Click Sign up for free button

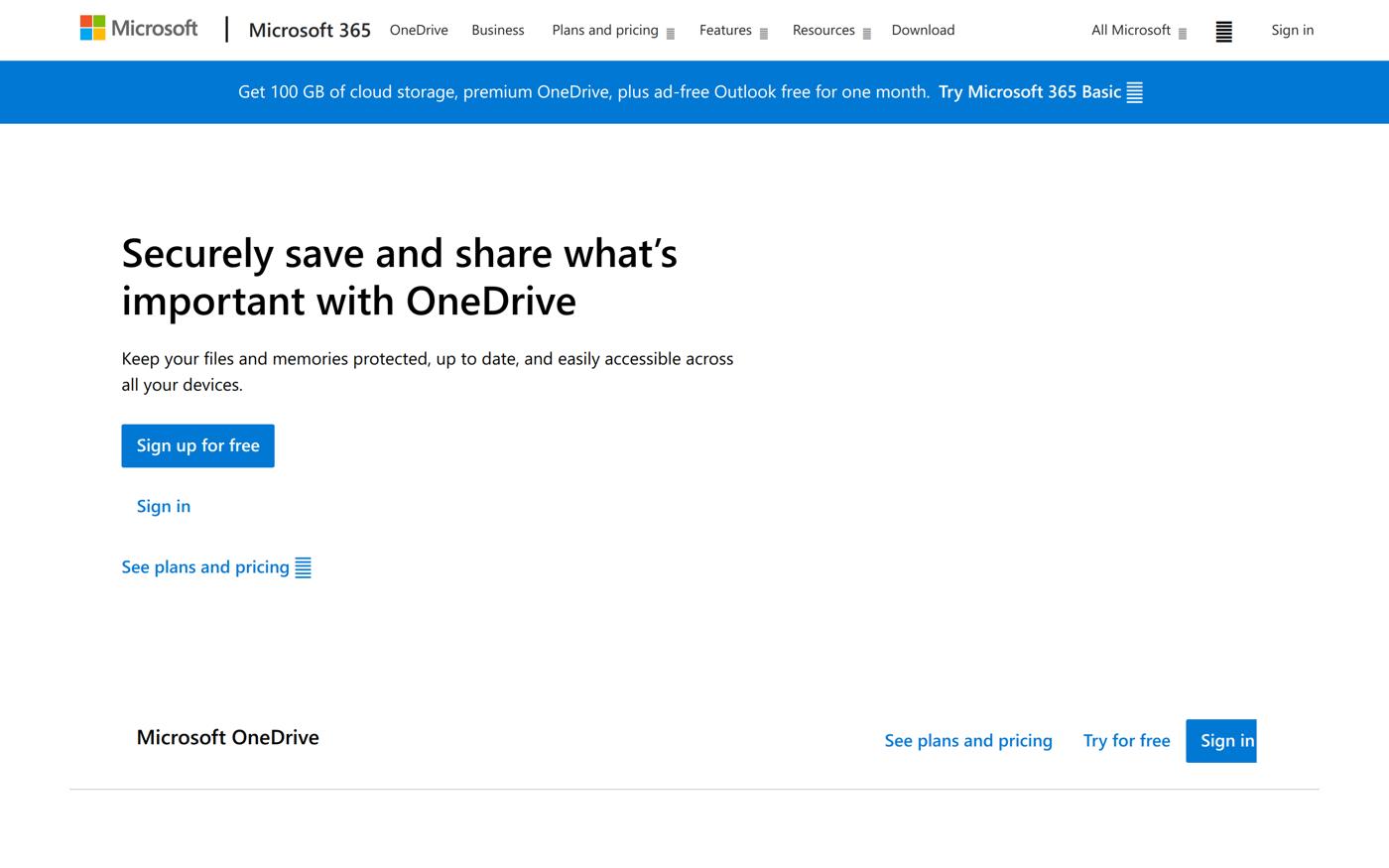pyautogui.click(x=197, y=445)
